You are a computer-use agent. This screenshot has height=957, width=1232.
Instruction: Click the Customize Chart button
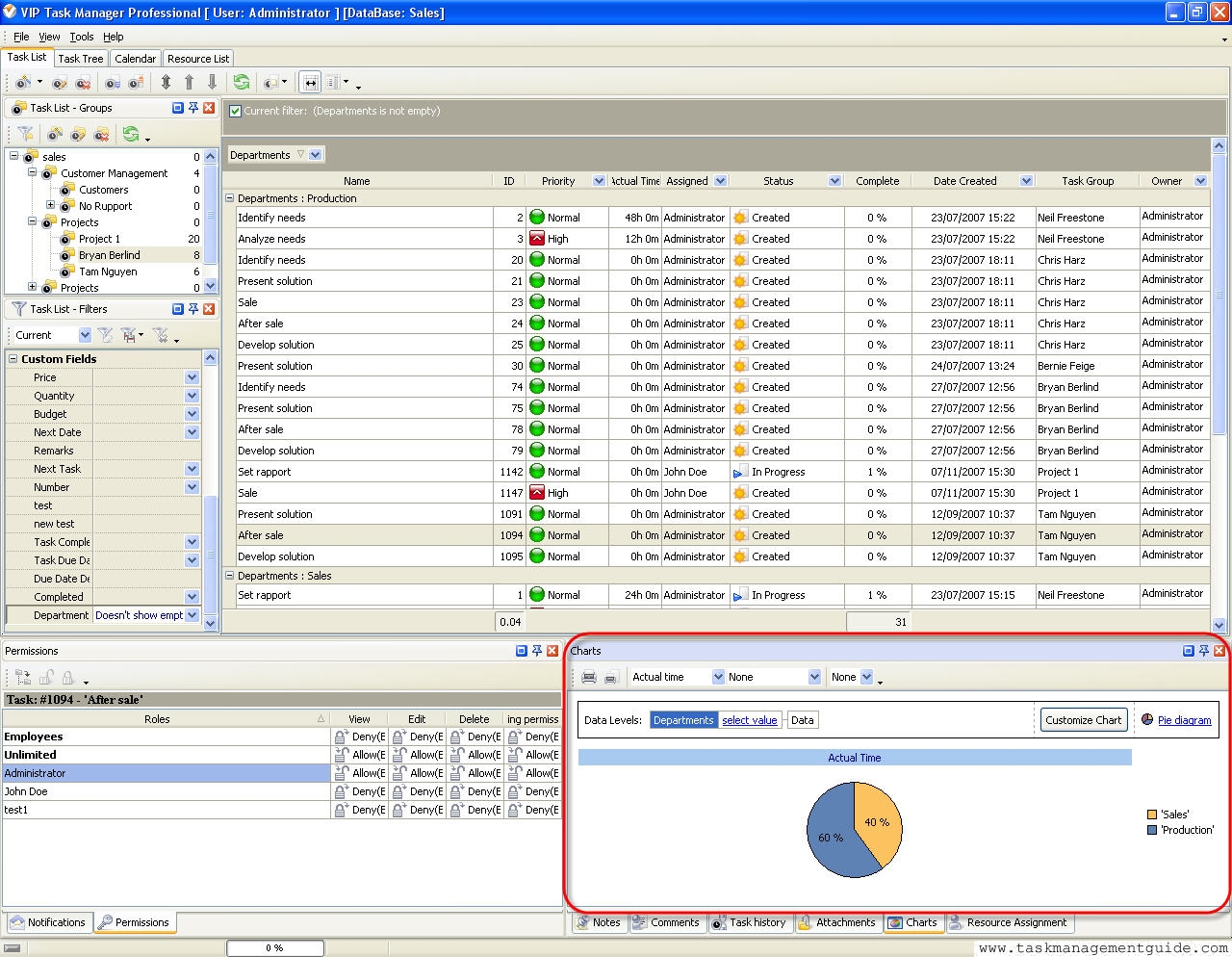click(x=1083, y=719)
